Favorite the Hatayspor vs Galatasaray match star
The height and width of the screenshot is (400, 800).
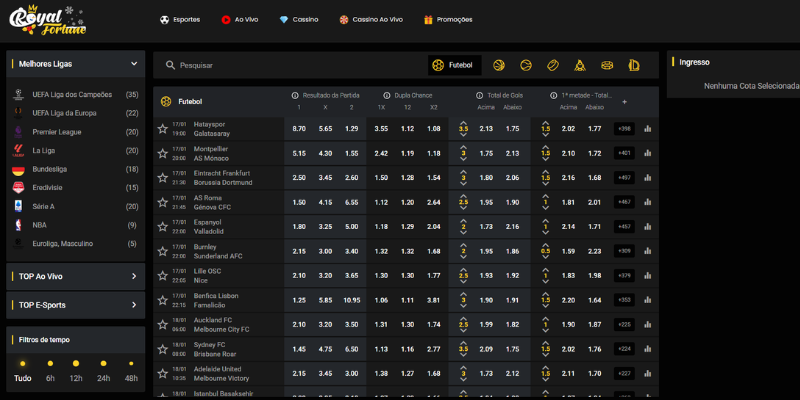click(162, 128)
